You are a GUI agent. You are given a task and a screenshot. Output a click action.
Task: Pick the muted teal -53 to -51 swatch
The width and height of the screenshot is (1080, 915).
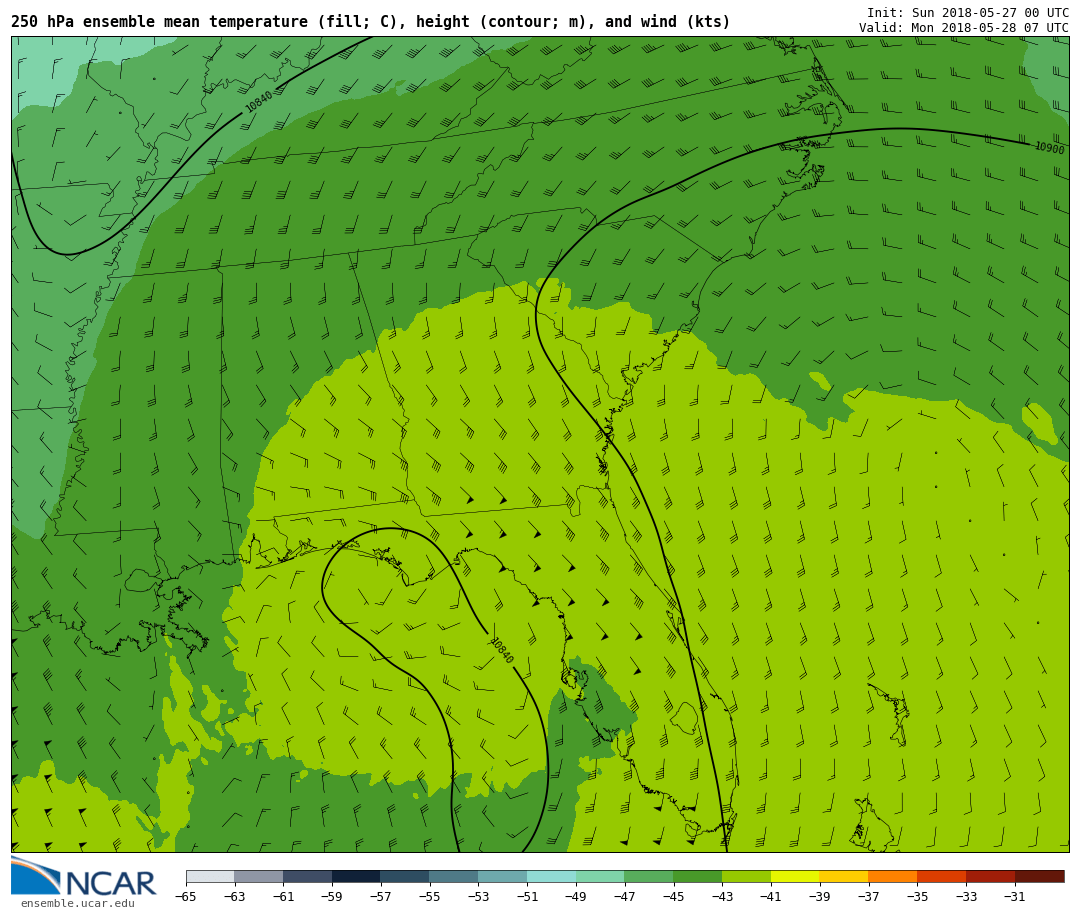pos(503,876)
